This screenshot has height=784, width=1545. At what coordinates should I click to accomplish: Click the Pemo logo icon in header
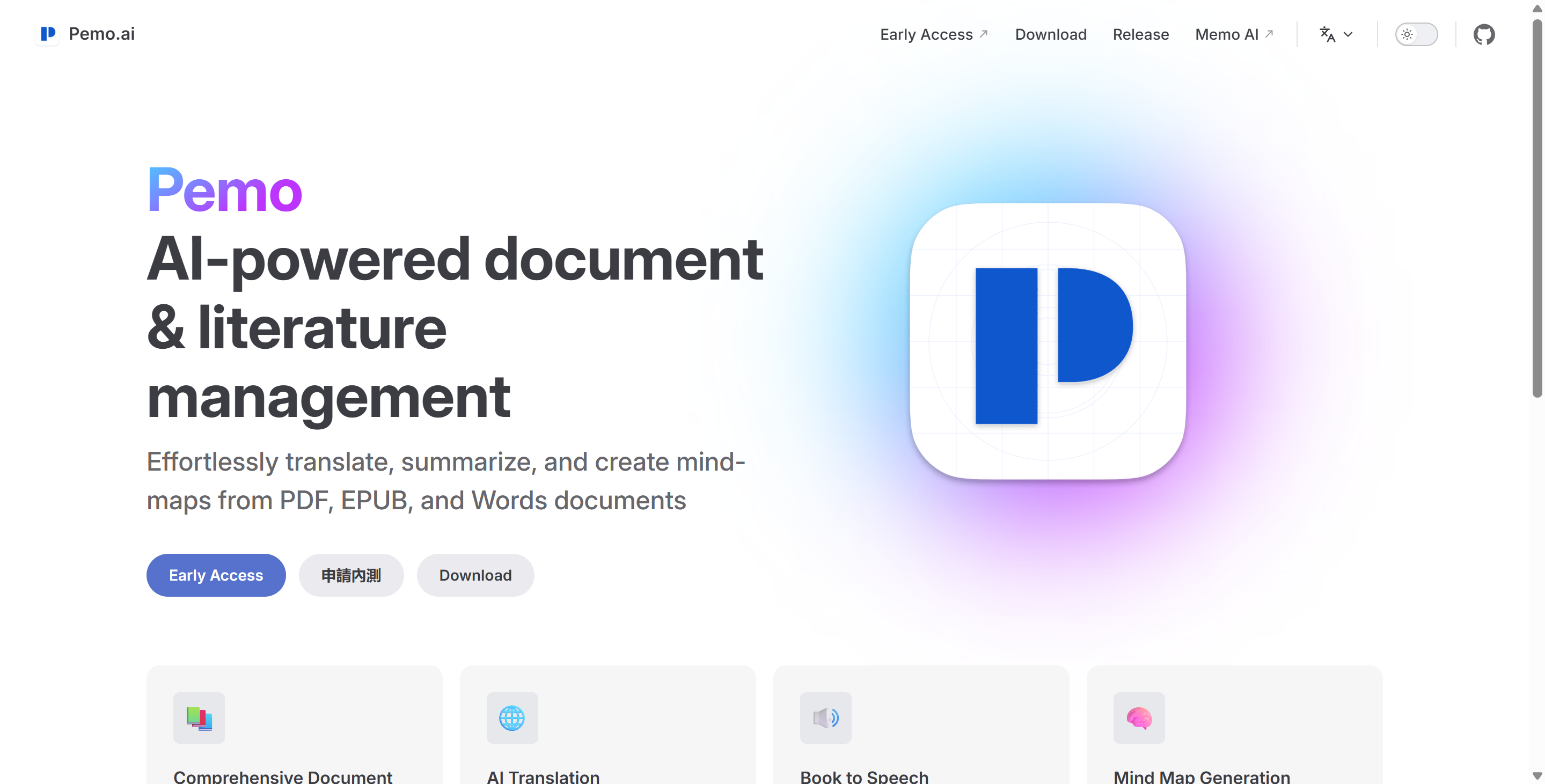(x=47, y=34)
